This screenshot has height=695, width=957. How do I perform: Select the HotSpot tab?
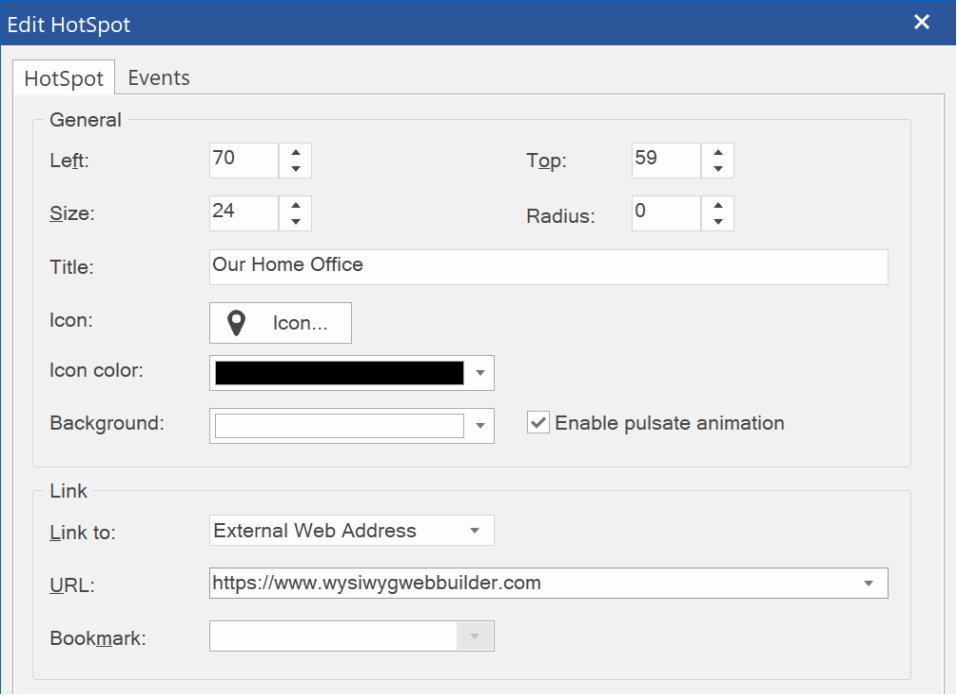(x=64, y=78)
